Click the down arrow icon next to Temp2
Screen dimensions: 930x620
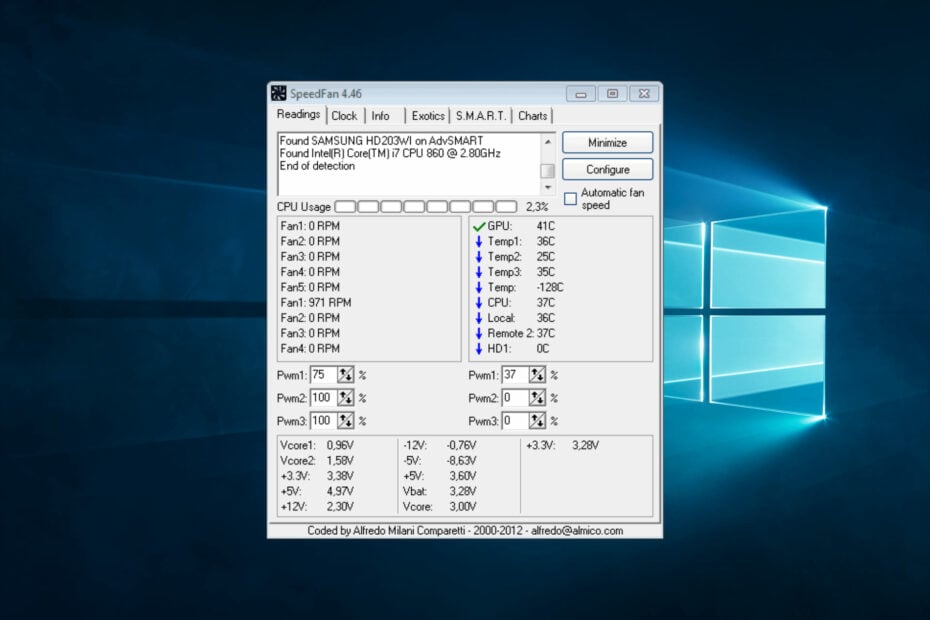click(x=479, y=256)
